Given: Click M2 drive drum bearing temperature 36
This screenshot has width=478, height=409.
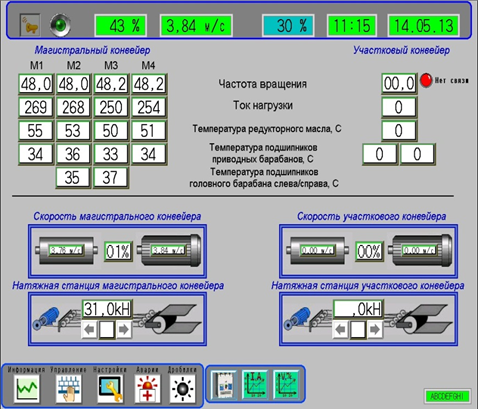Looking at the screenshot, I should pos(73,154).
